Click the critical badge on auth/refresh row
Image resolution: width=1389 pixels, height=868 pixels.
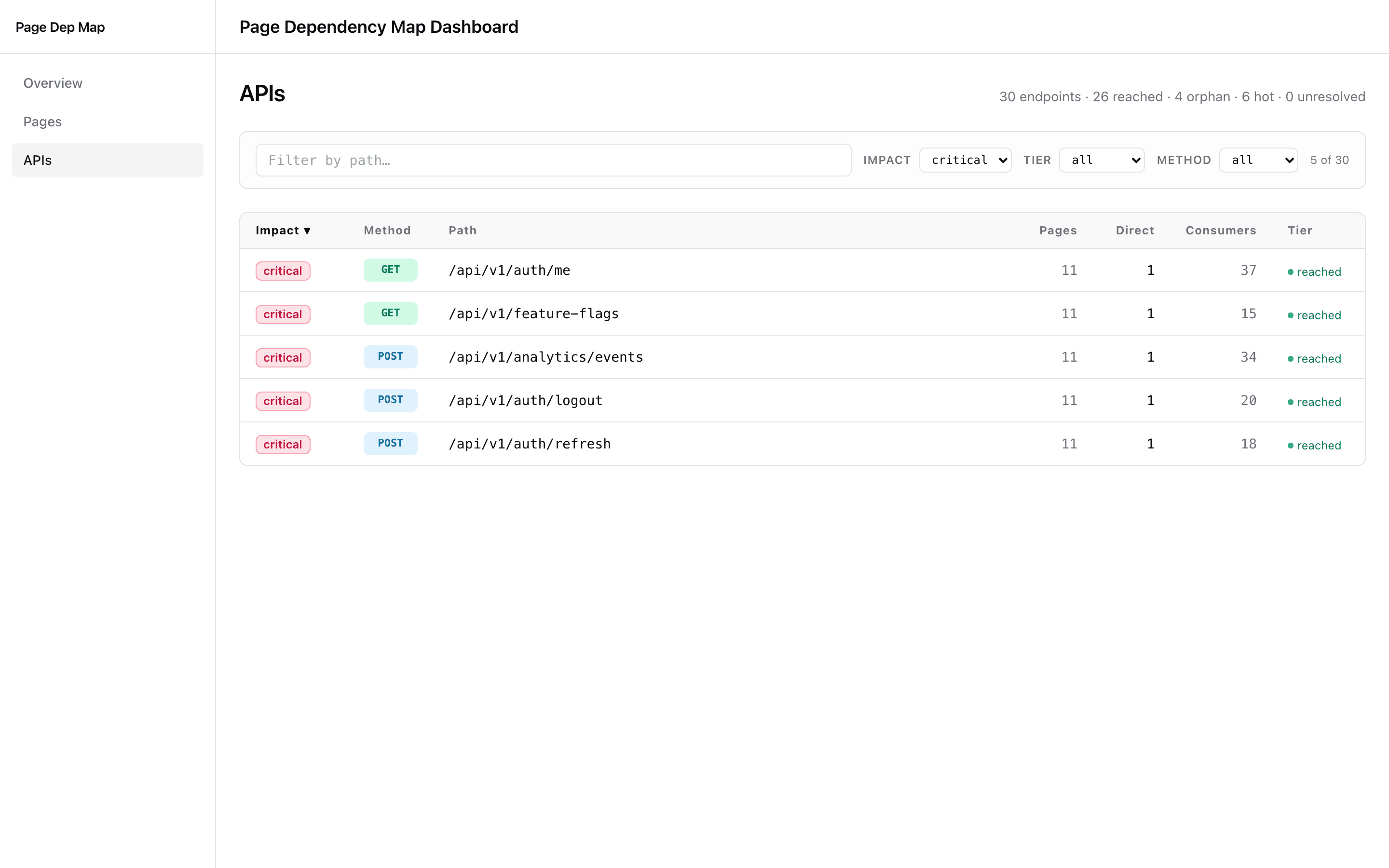coord(283,444)
